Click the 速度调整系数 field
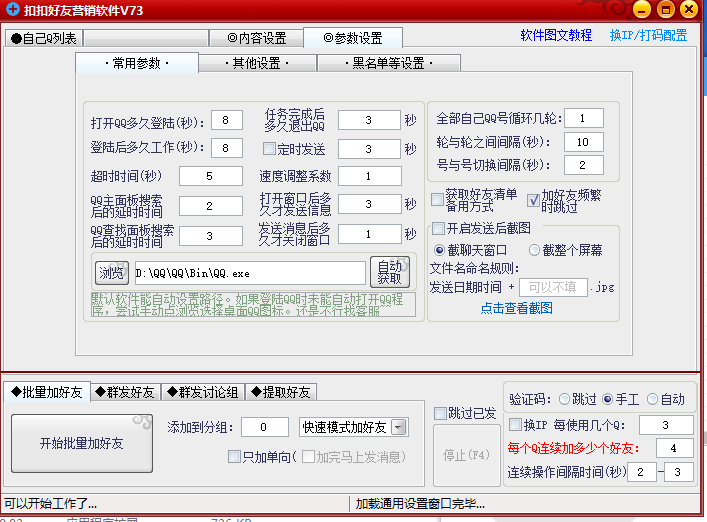The image size is (707, 522). (x=369, y=176)
